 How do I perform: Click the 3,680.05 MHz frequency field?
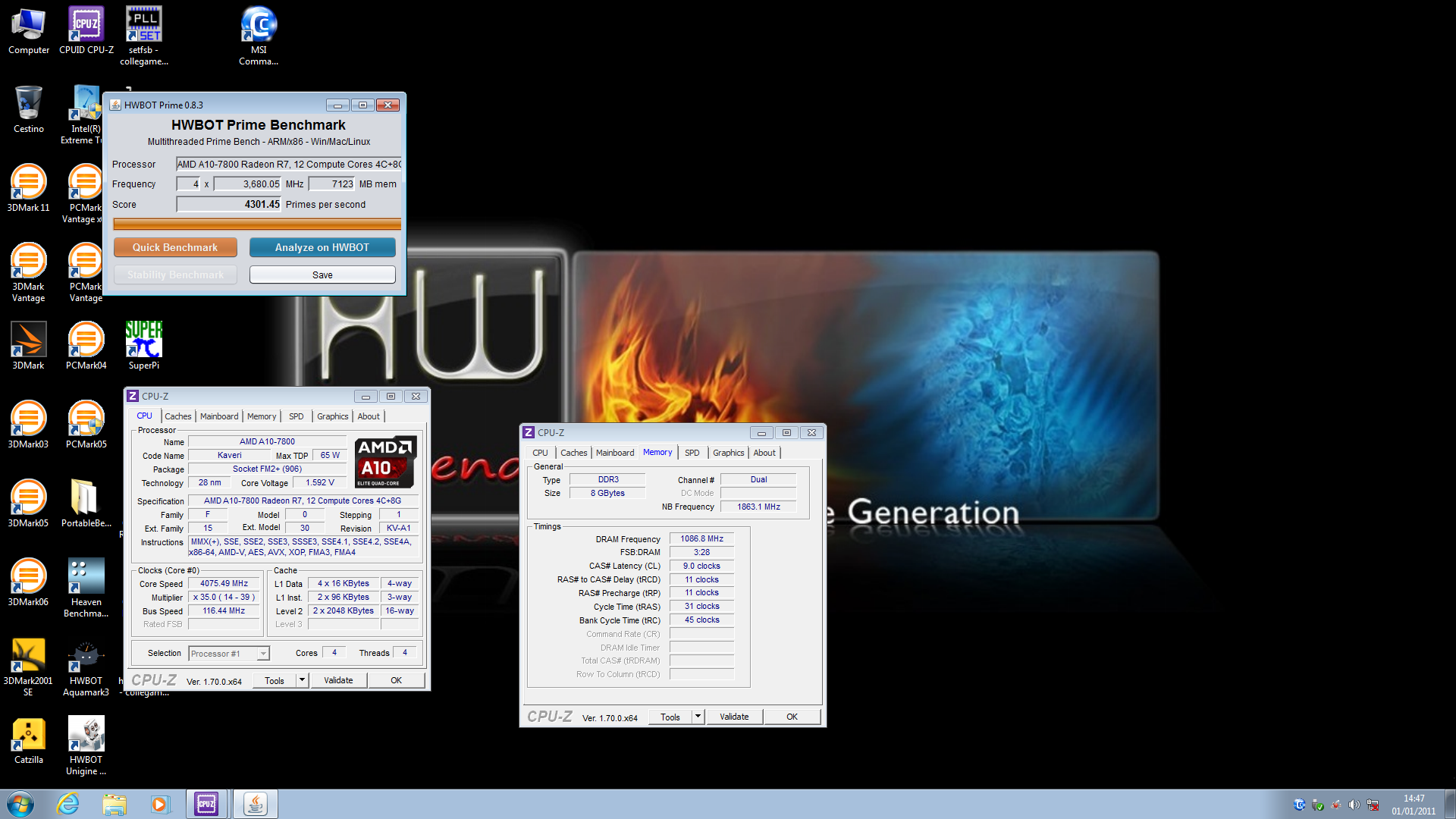coord(248,184)
